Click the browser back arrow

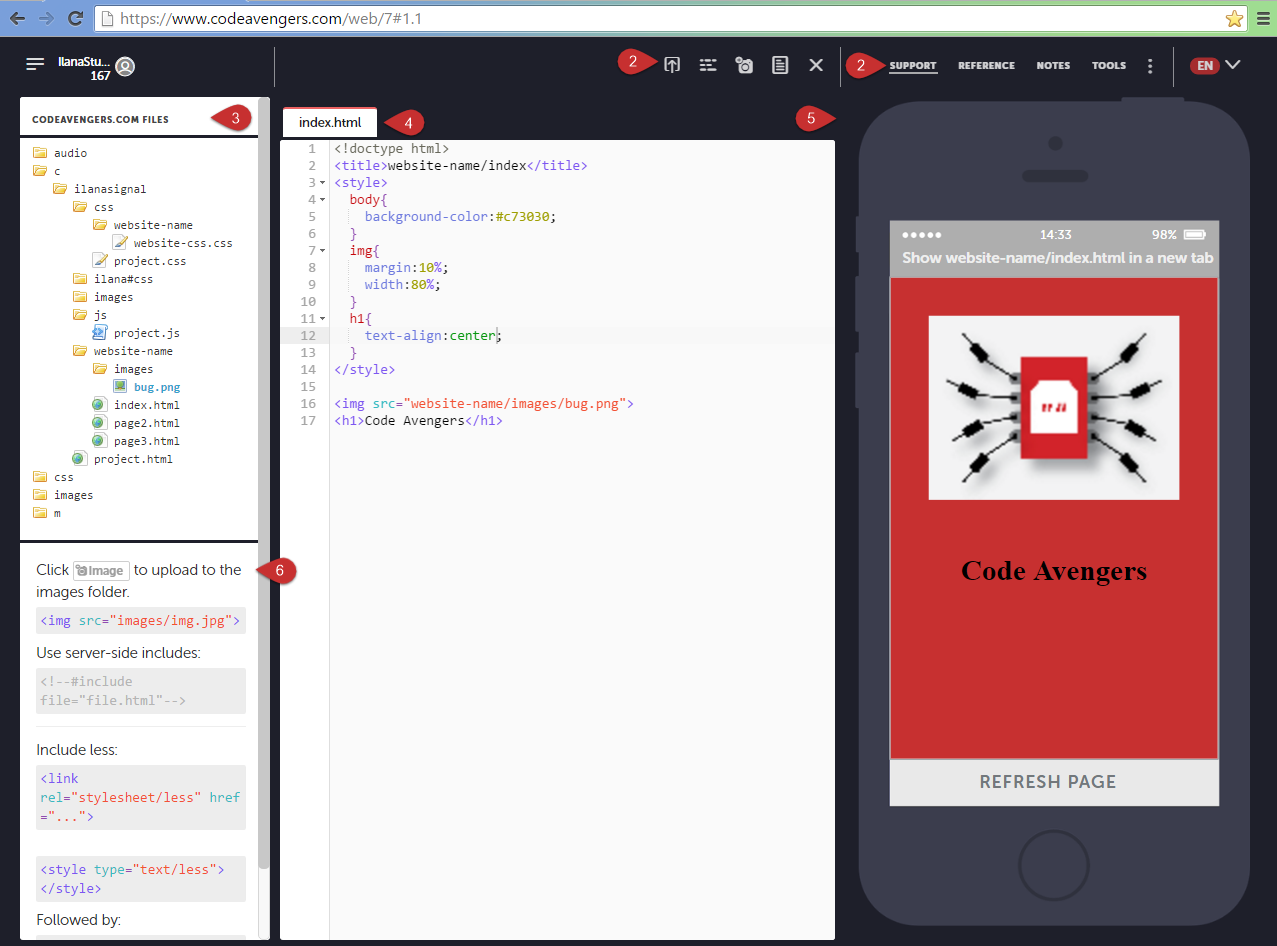click(17, 18)
